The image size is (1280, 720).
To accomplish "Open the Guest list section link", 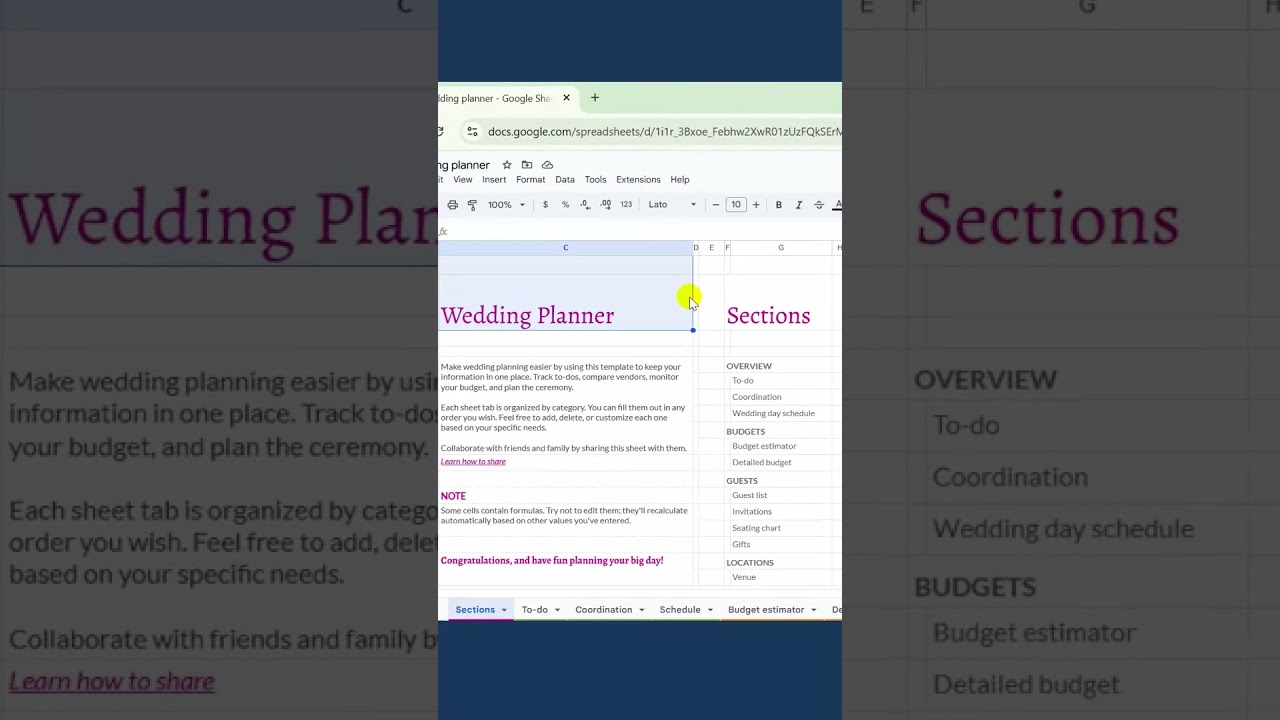I will point(749,495).
